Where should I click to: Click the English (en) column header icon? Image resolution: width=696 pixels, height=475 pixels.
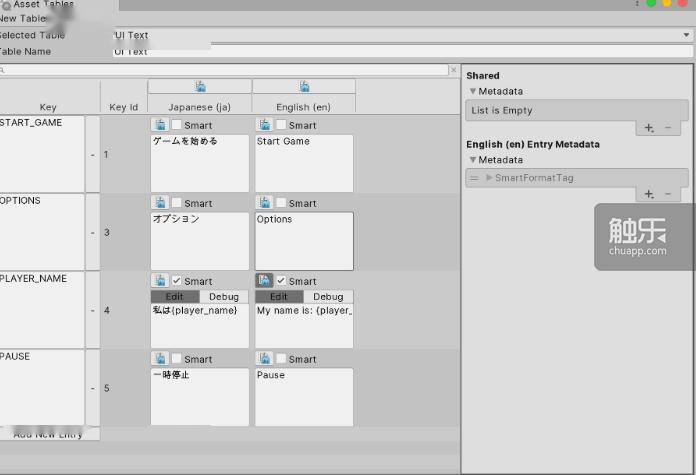pos(304,86)
